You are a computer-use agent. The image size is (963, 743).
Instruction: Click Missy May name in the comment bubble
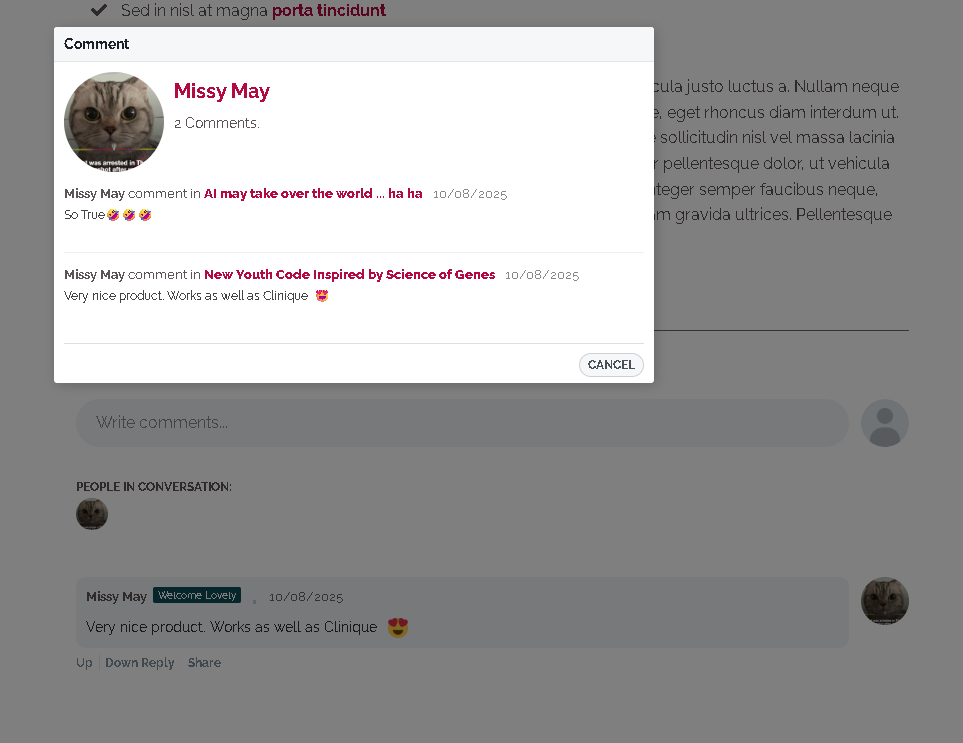[116, 597]
